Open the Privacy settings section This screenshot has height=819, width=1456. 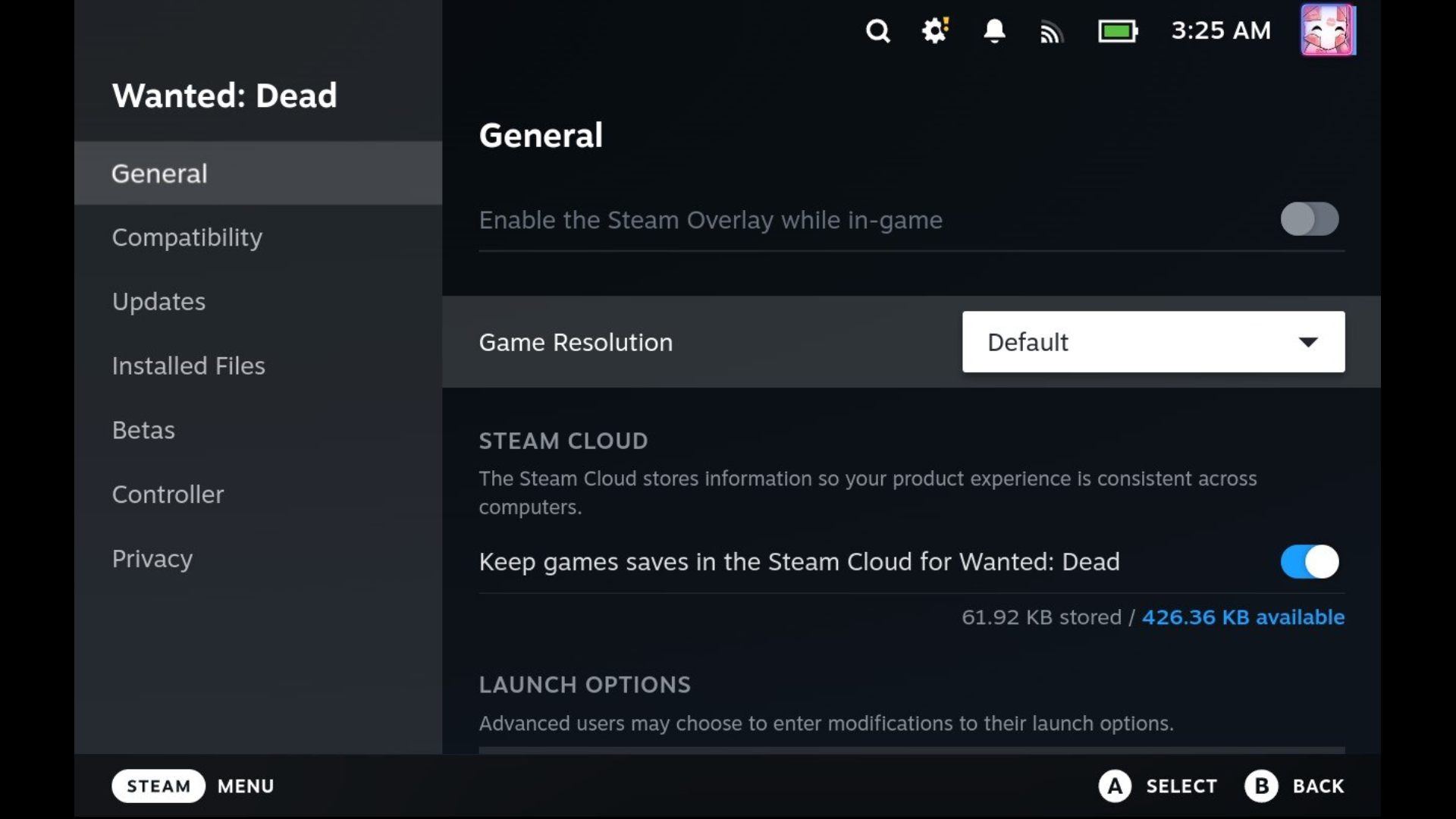(152, 558)
